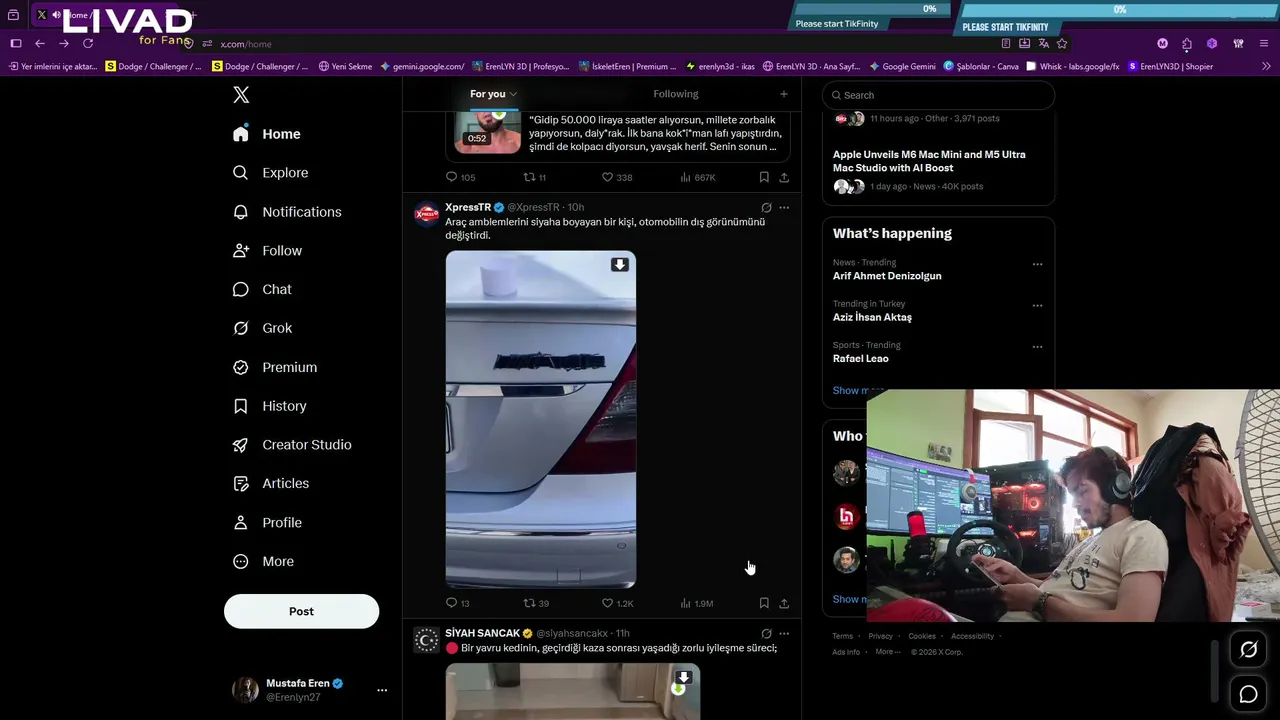Image resolution: width=1280 pixels, height=720 pixels.
Task: Click the Search input field
Action: click(x=938, y=95)
